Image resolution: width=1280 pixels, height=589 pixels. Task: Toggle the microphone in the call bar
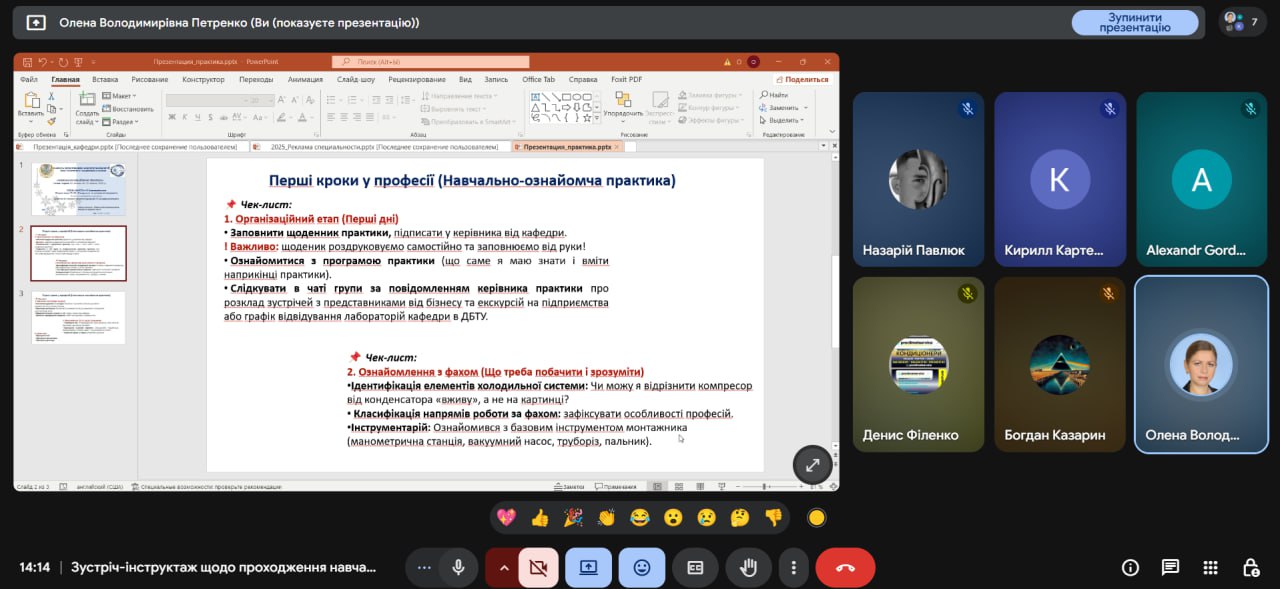[x=458, y=567]
